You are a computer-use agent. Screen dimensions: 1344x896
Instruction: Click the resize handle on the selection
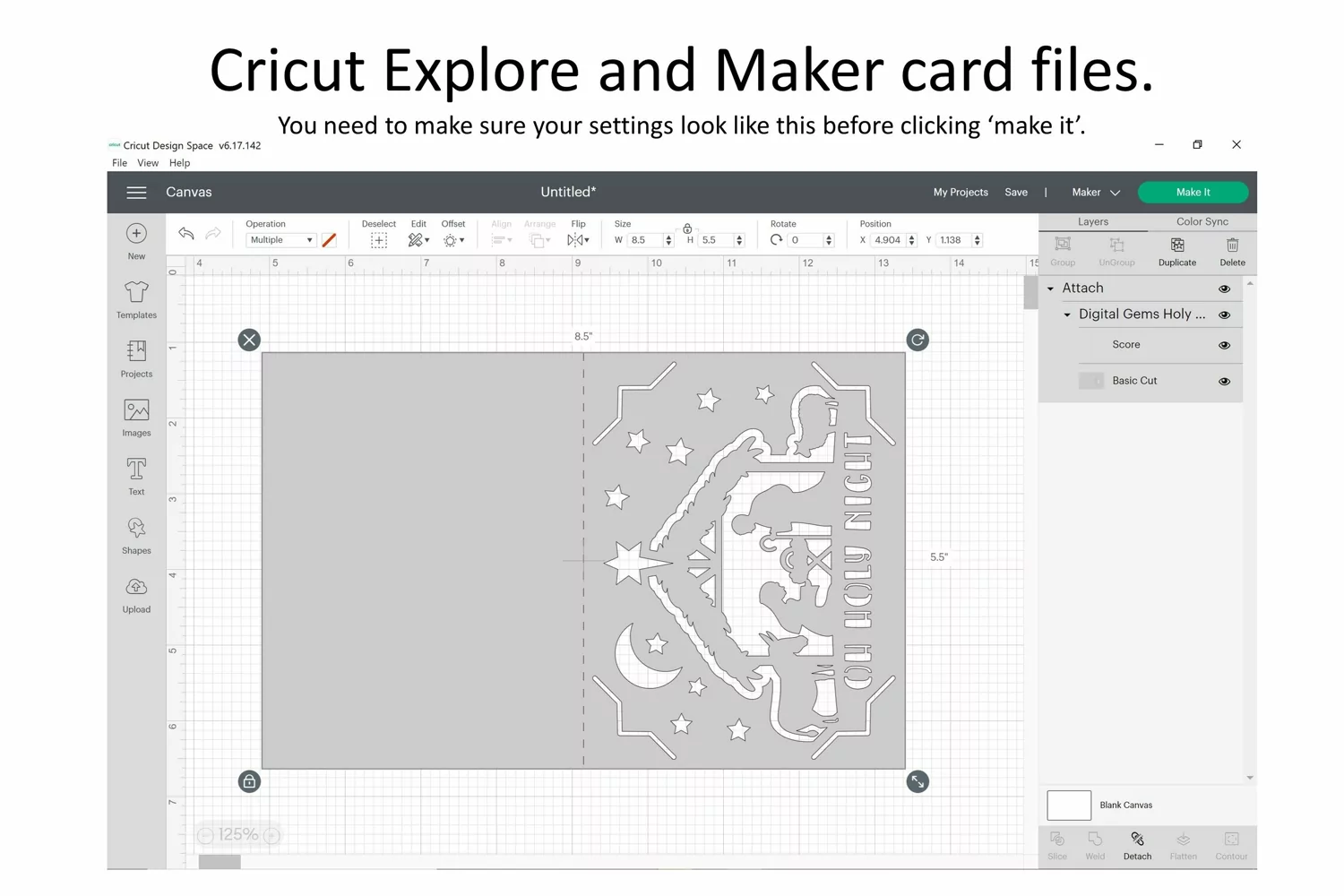(918, 781)
